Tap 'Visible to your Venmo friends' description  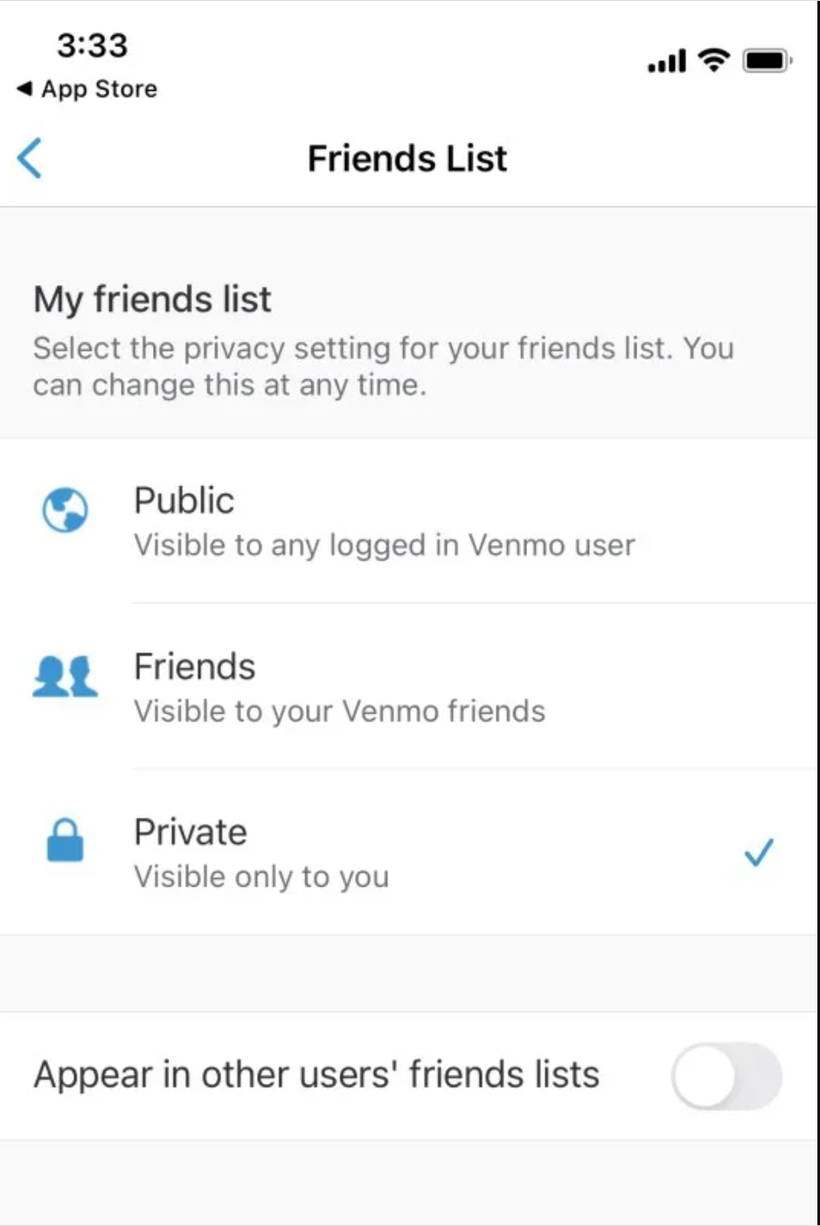point(339,712)
